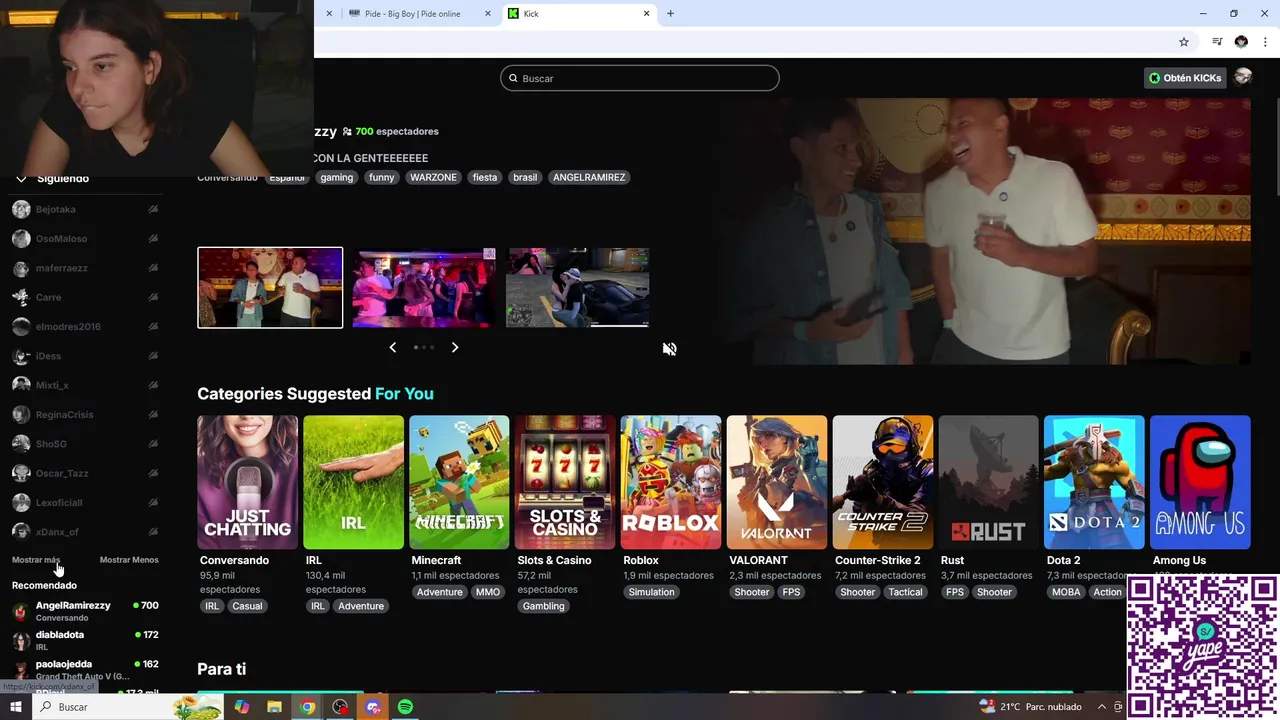Open the Just Chatting category card
1280x720 pixels.
[247, 482]
